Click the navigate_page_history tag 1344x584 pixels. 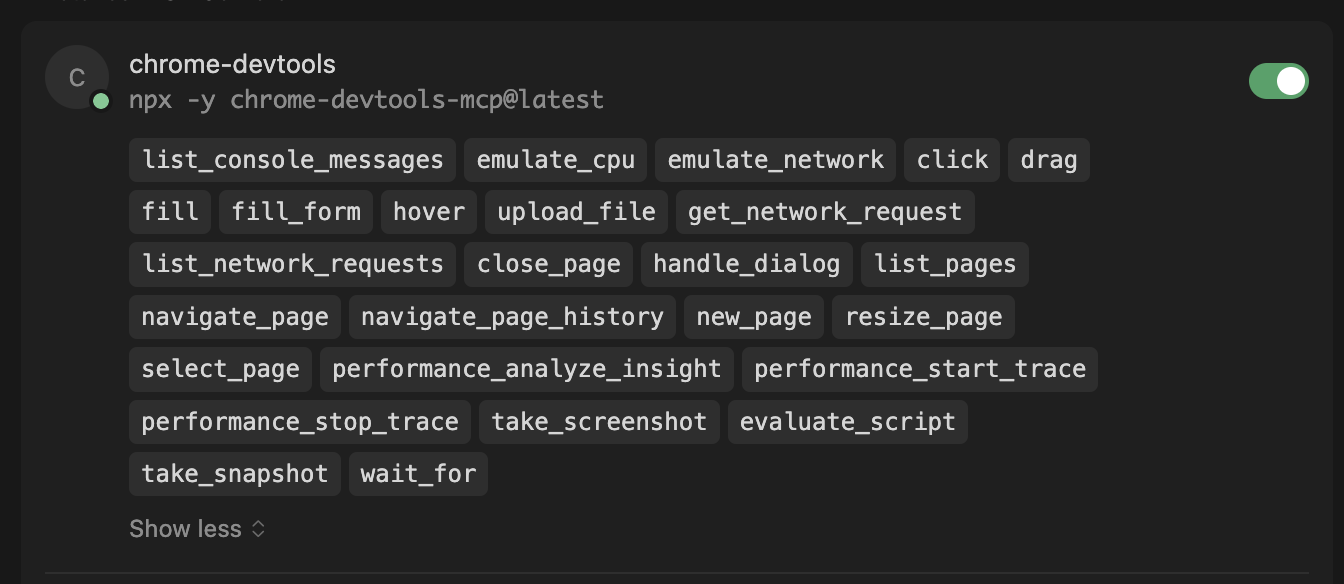pos(512,317)
